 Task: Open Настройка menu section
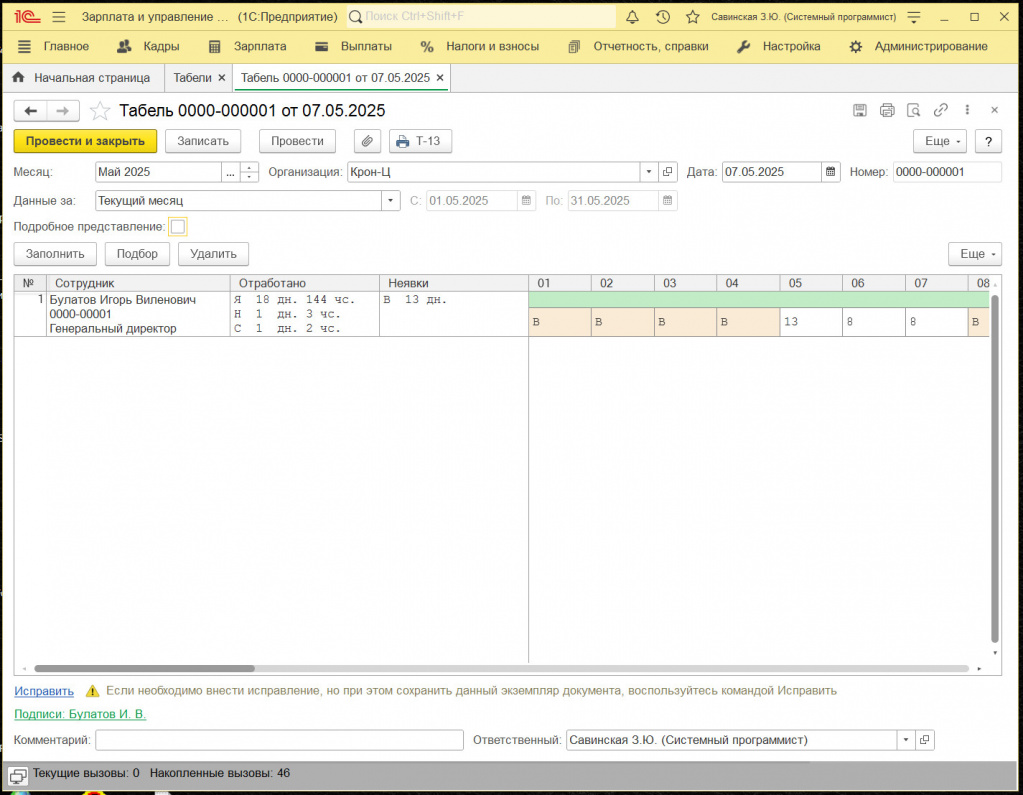click(778, 46)
